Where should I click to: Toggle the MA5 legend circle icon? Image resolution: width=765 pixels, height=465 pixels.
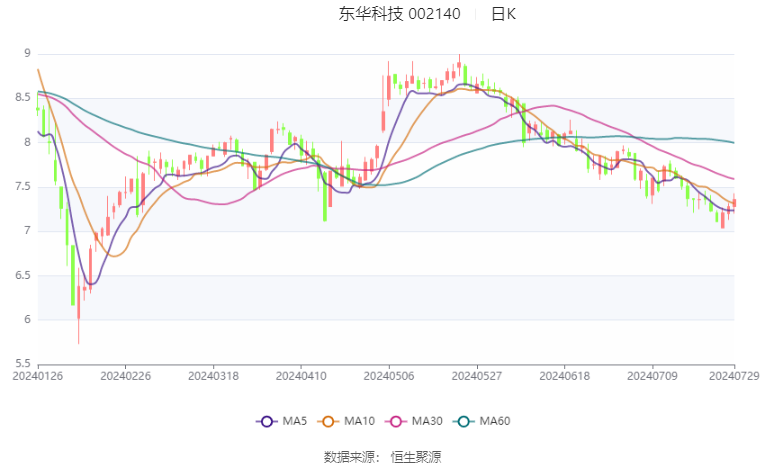pyautogui.click(x=267, y=422)
